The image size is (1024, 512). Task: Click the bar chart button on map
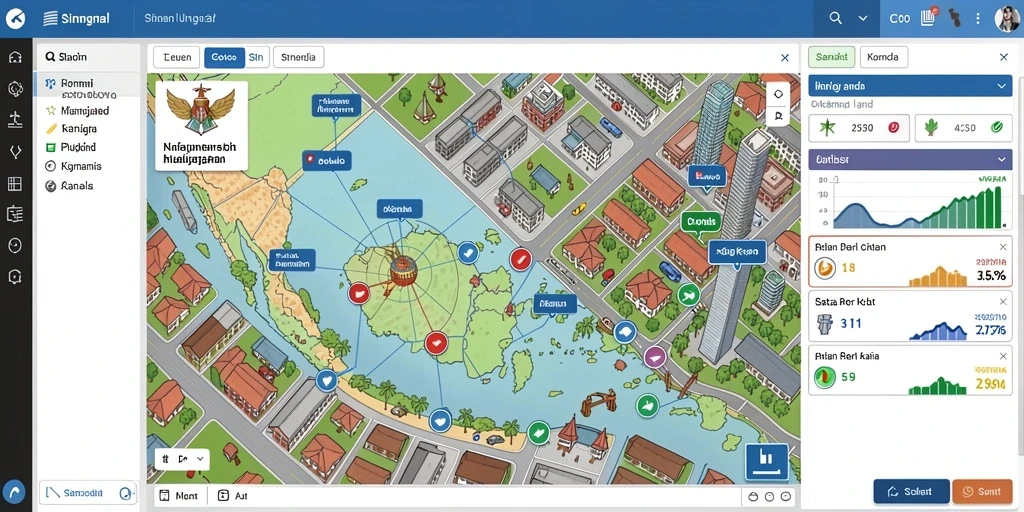tap(767, 462)
